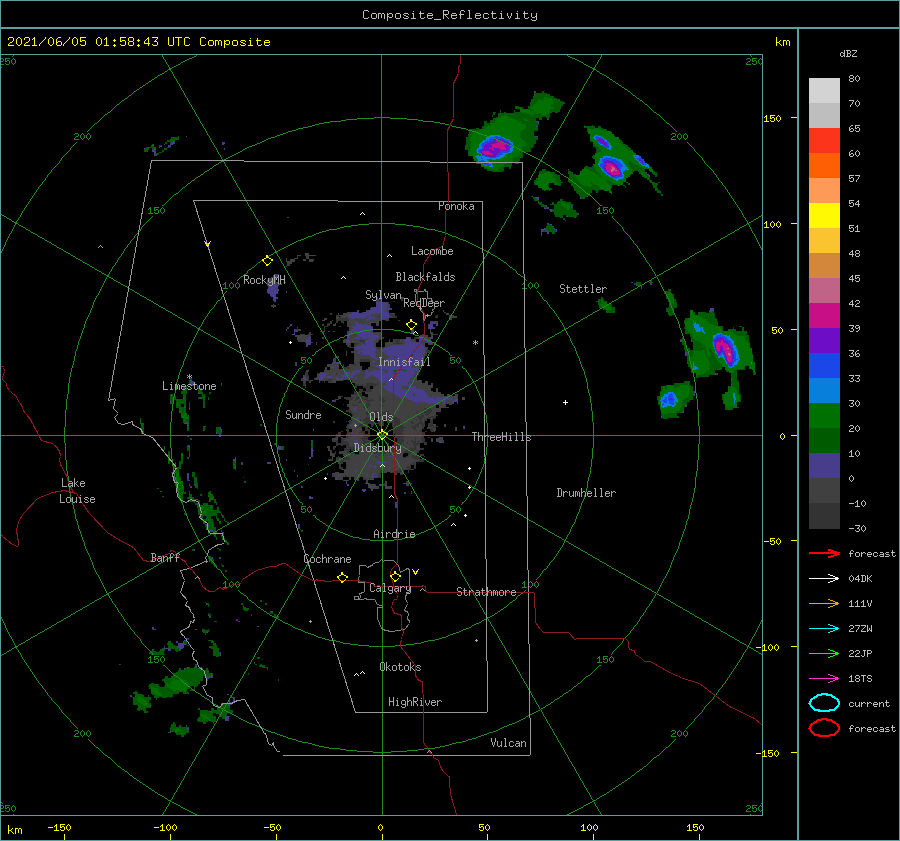Image resolution: width=900 pixels, height=841 pixels.
Task: Click the cyan 'current' ellipse icon
Action: pos(824,703)
